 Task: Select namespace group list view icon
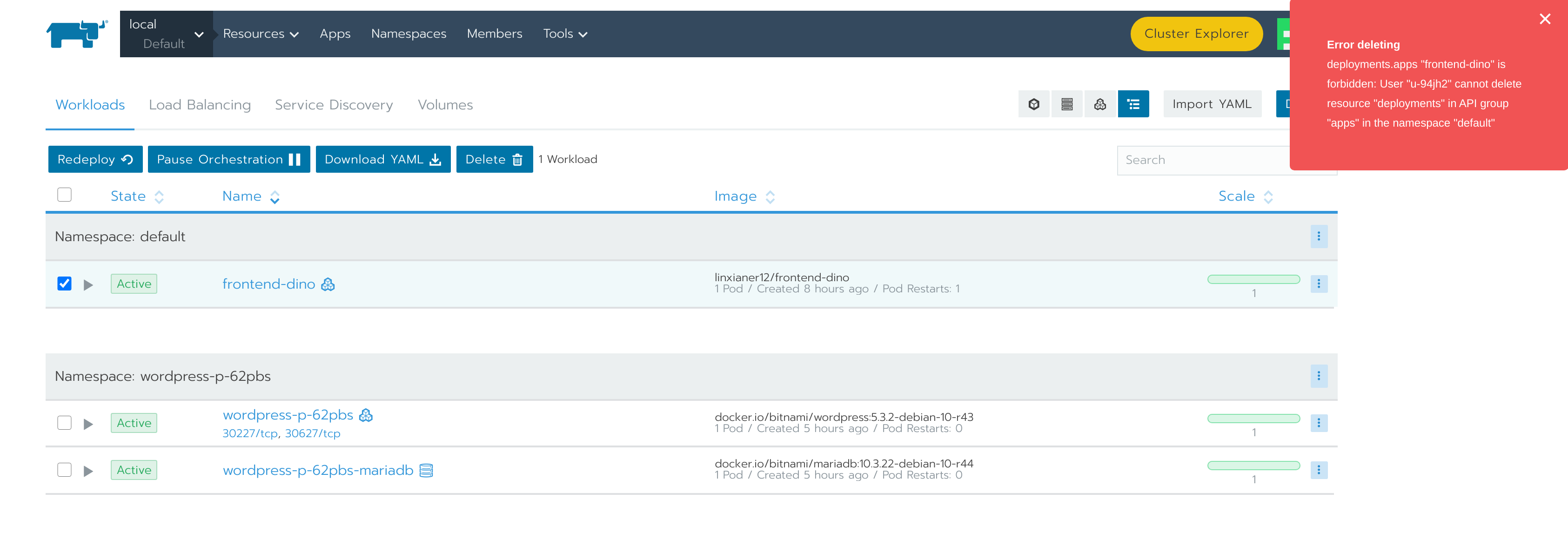(x=1133, y=104)
